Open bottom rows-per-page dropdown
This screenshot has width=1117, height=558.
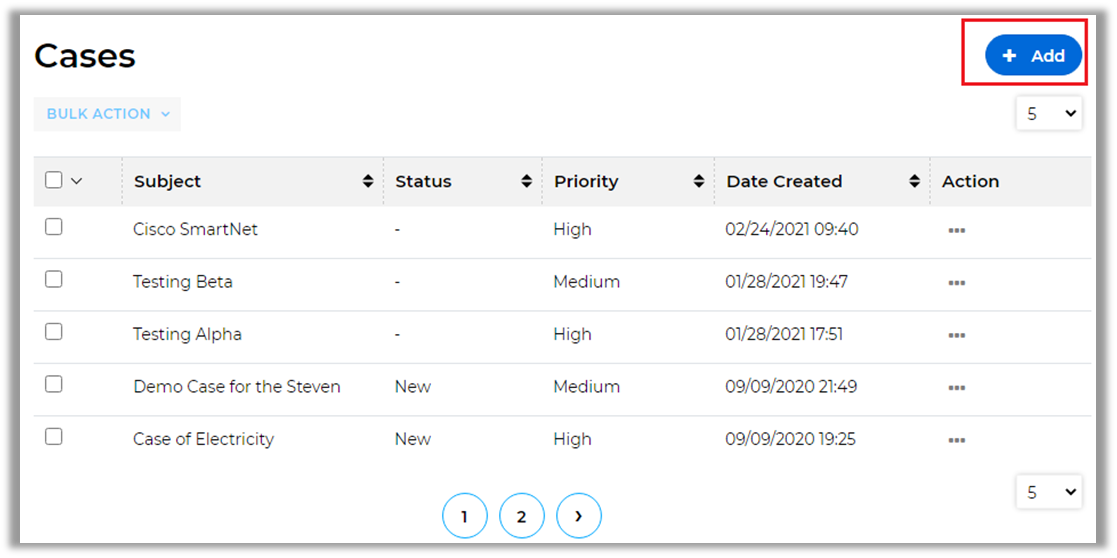(x=1049, y=492)
